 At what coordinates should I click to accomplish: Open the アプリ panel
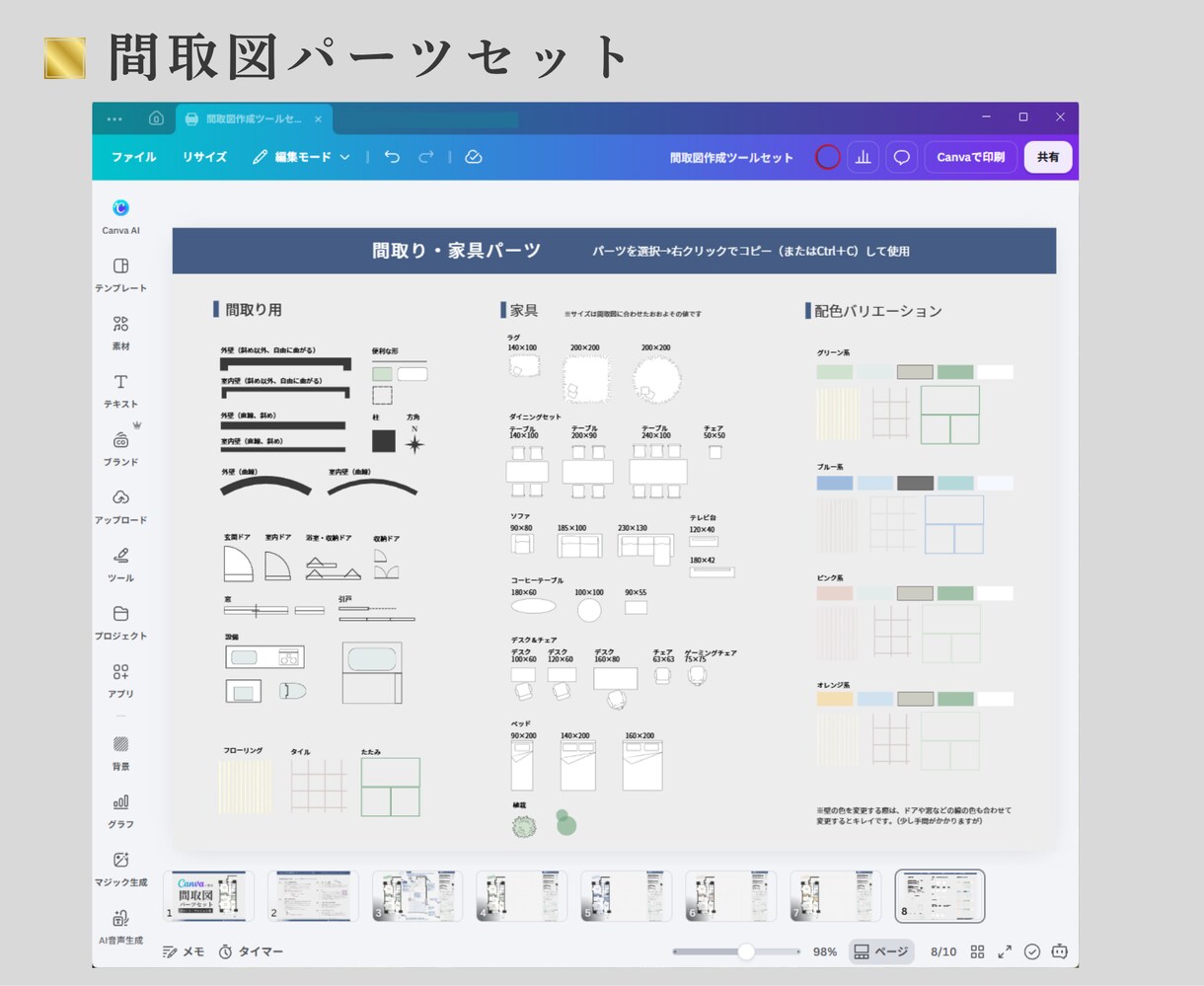pos(120,680)
